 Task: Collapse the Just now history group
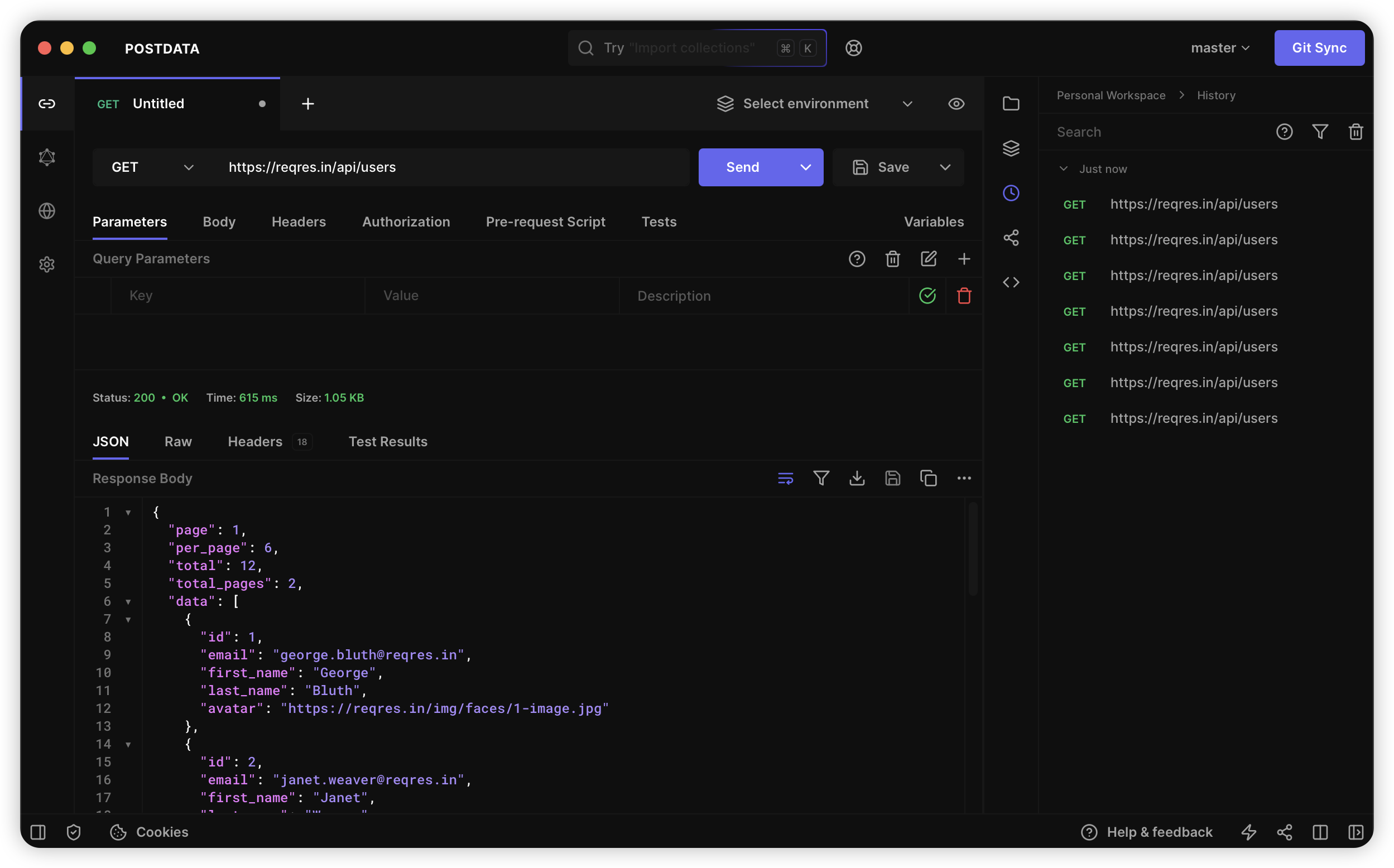[1063, 169]
